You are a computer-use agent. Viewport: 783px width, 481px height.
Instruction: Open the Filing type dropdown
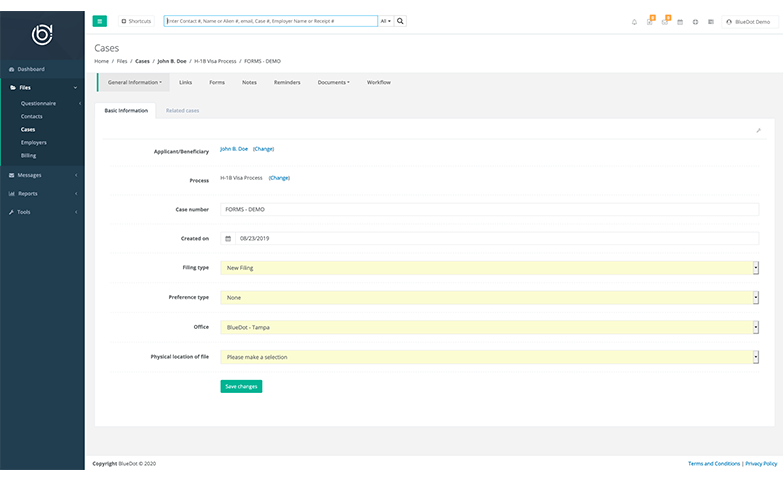click(x=489, y=268)
